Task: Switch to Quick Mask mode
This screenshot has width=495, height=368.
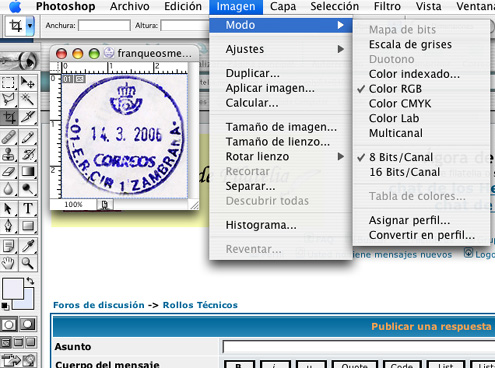Action: coord(28,324)
